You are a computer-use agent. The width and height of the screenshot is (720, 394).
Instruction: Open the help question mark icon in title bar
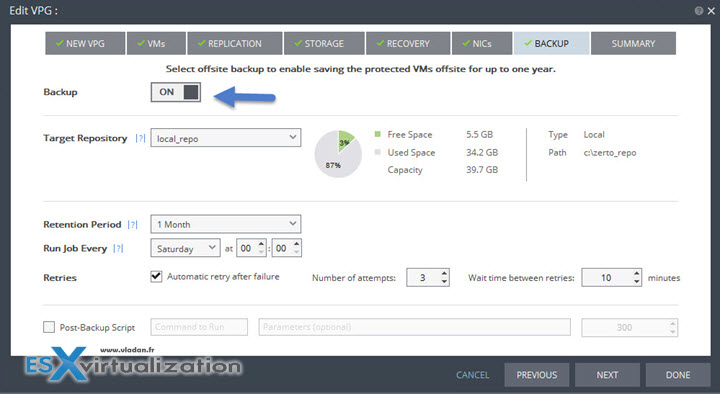tap(698, 11)
